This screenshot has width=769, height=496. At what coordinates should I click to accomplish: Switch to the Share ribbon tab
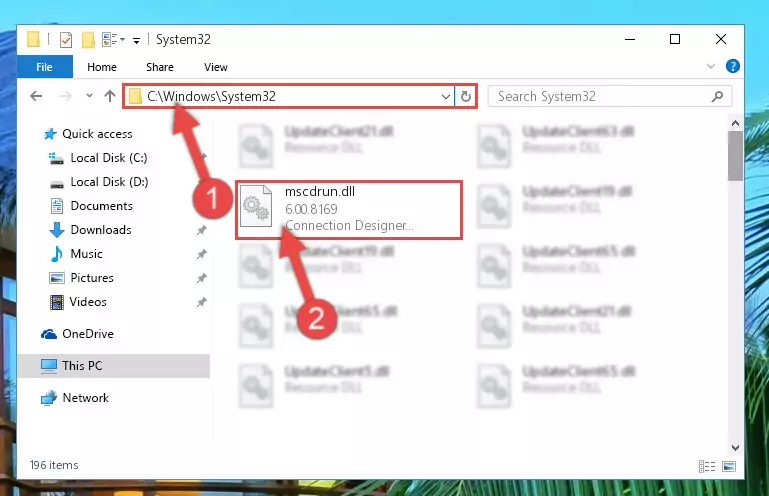160,67
